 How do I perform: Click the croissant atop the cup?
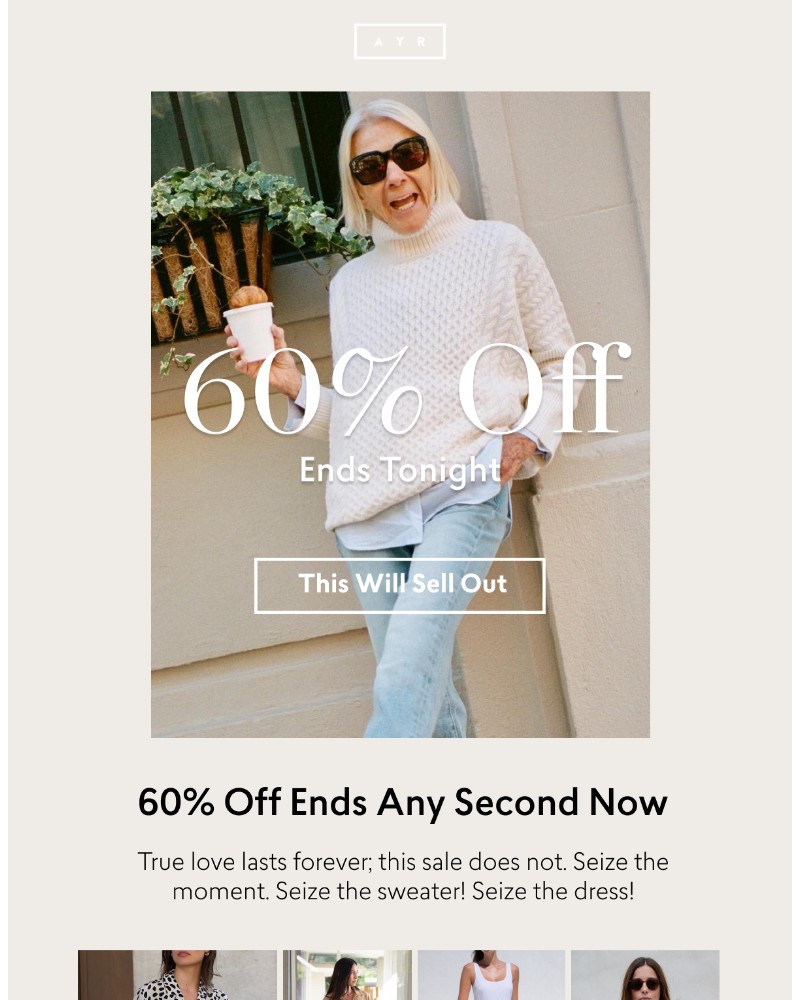[248, 296]
